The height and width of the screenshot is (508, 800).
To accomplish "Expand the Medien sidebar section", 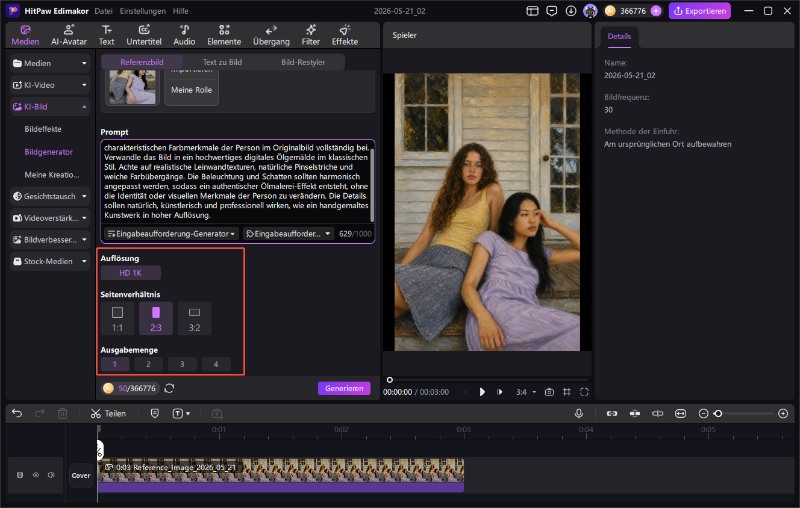I will click(50, 63).
